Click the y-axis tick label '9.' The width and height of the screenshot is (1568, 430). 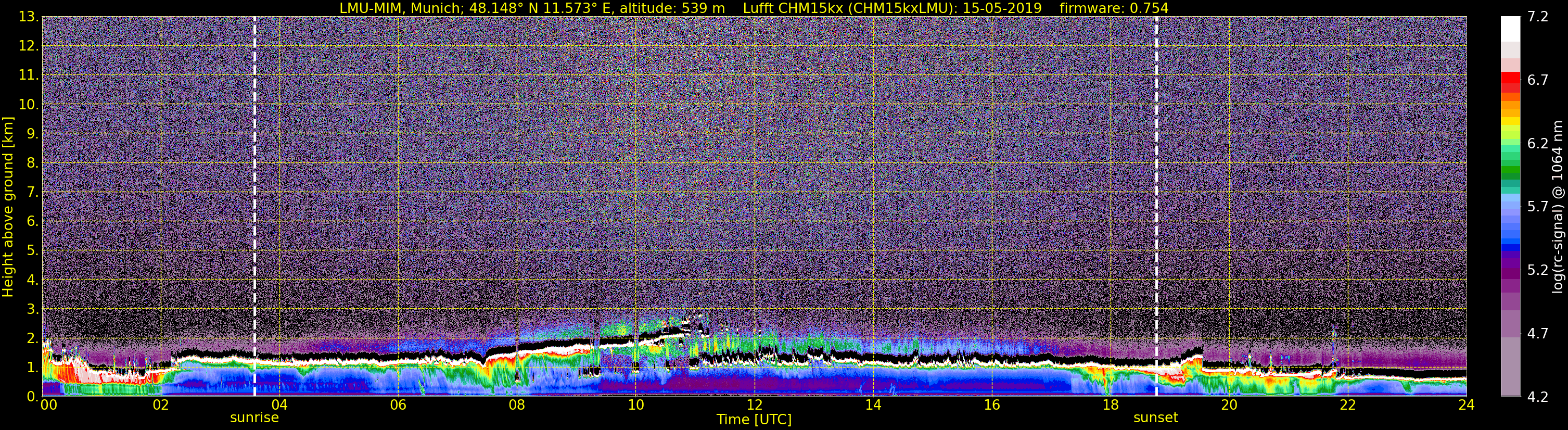coord(32,133)
